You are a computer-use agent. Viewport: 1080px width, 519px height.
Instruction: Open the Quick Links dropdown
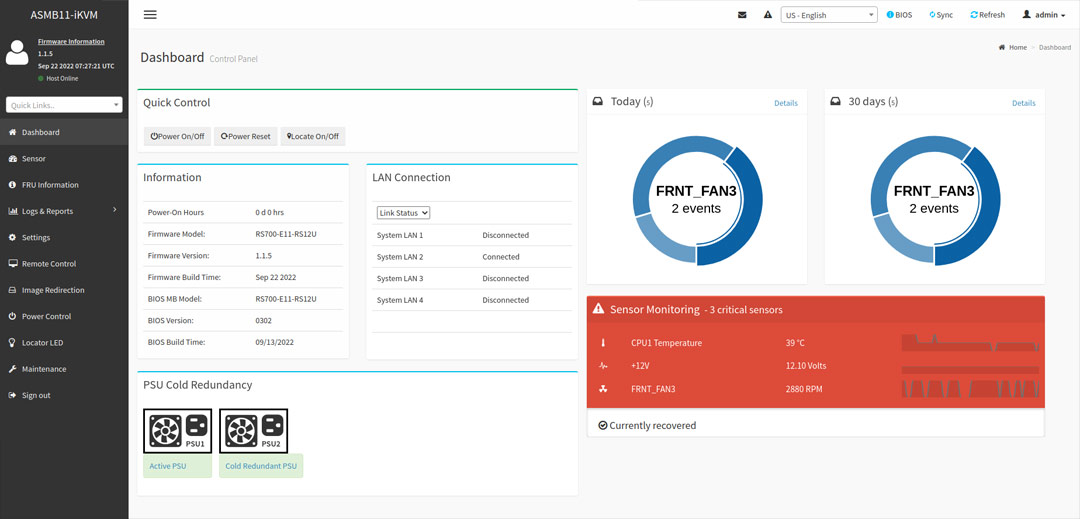pos(64,105)
